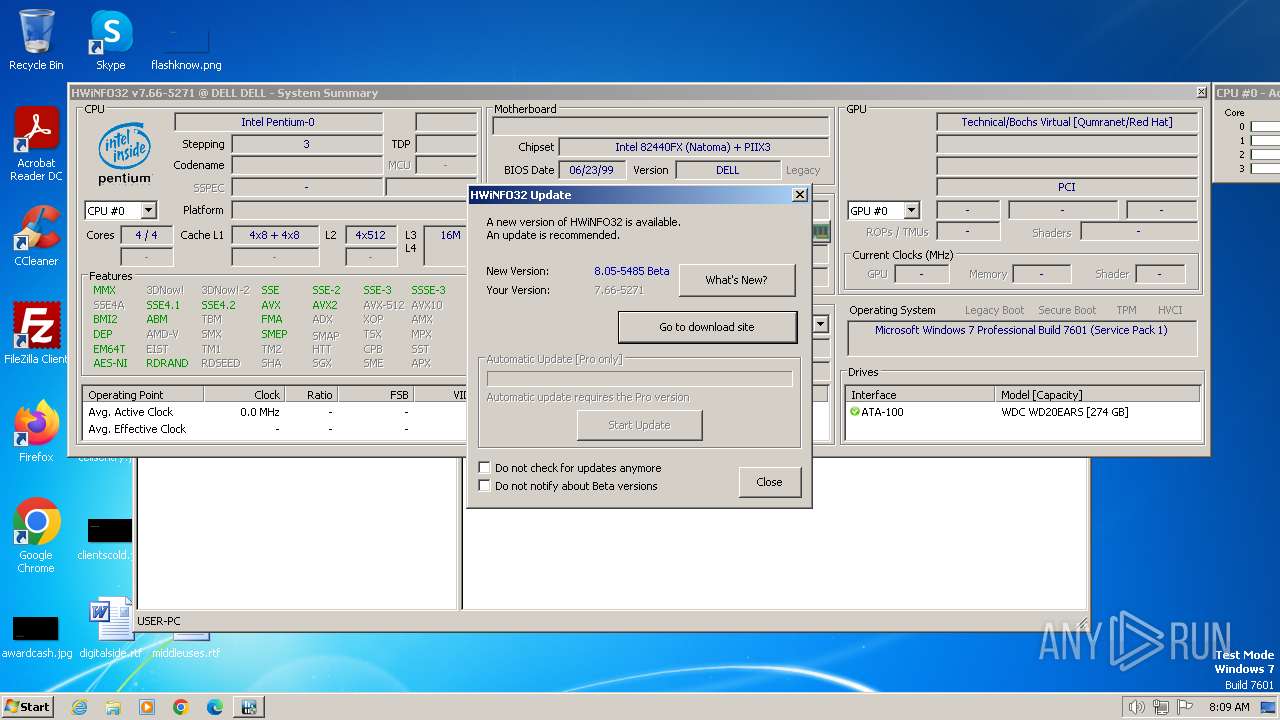The image size is (1280, 720).
Task: Click the green drive status icon for ATA-100
Action: [x=855, y=411]
